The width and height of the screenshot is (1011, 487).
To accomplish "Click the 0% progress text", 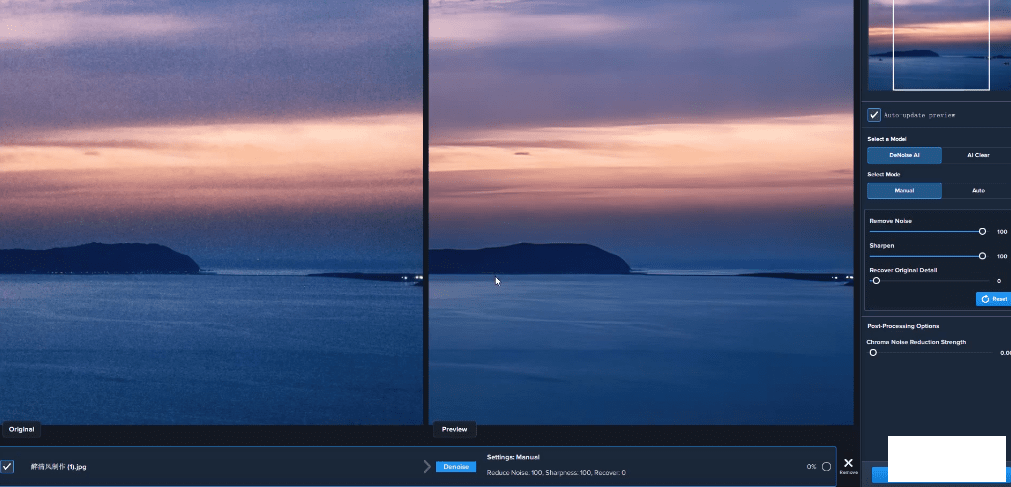I will pyautogui.click(x=811, y=466).
